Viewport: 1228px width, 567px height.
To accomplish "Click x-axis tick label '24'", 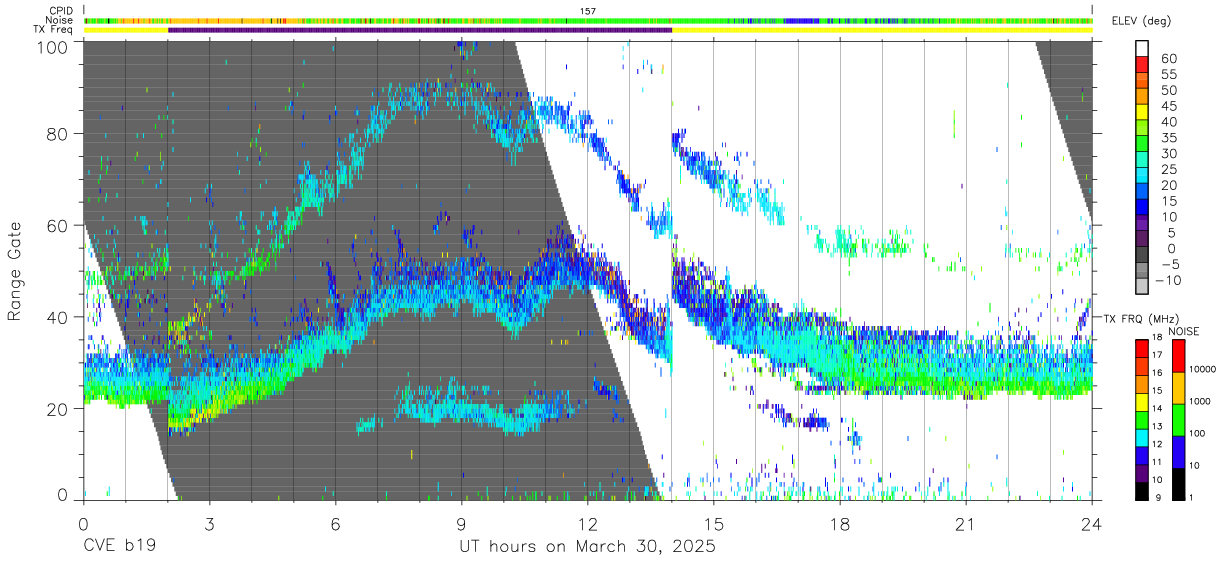I will 1092,524.
